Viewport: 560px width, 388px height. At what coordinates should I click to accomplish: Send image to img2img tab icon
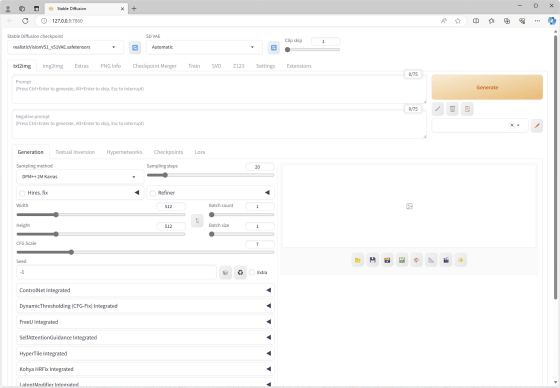point(402,260)
